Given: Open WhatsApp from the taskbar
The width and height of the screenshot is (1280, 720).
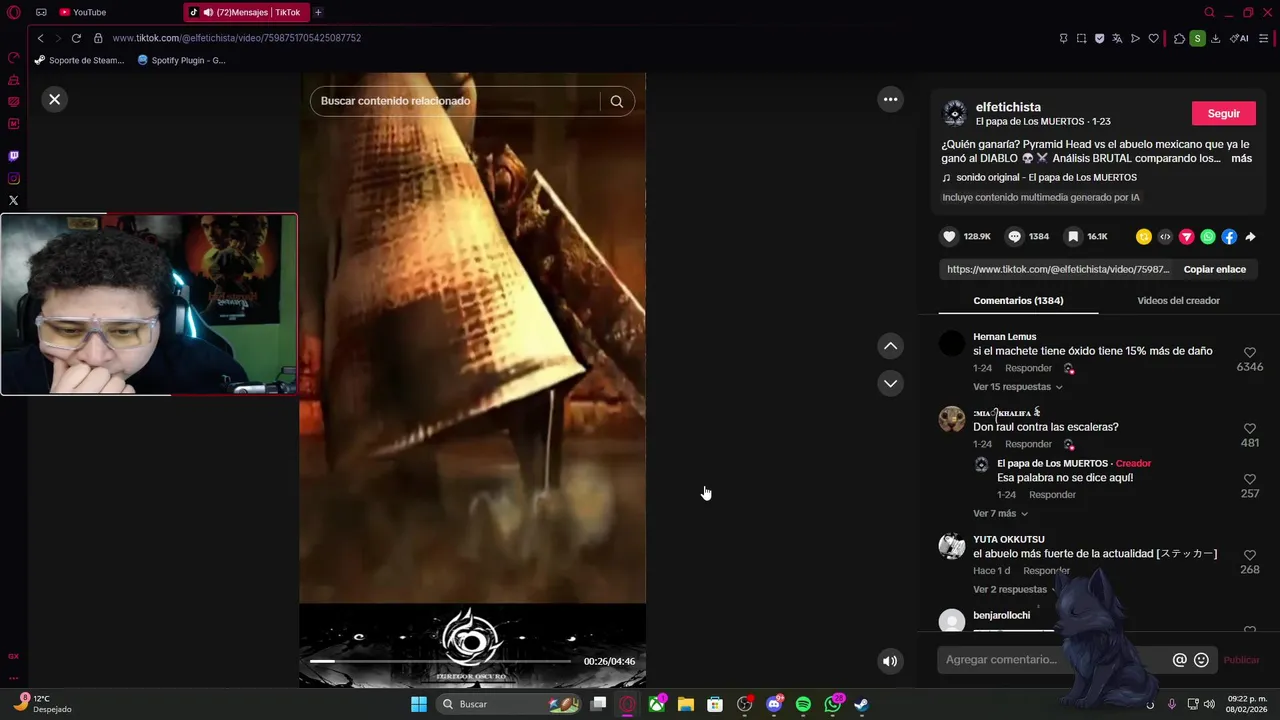Looking at the screenshot, I should tap(832, 704).
